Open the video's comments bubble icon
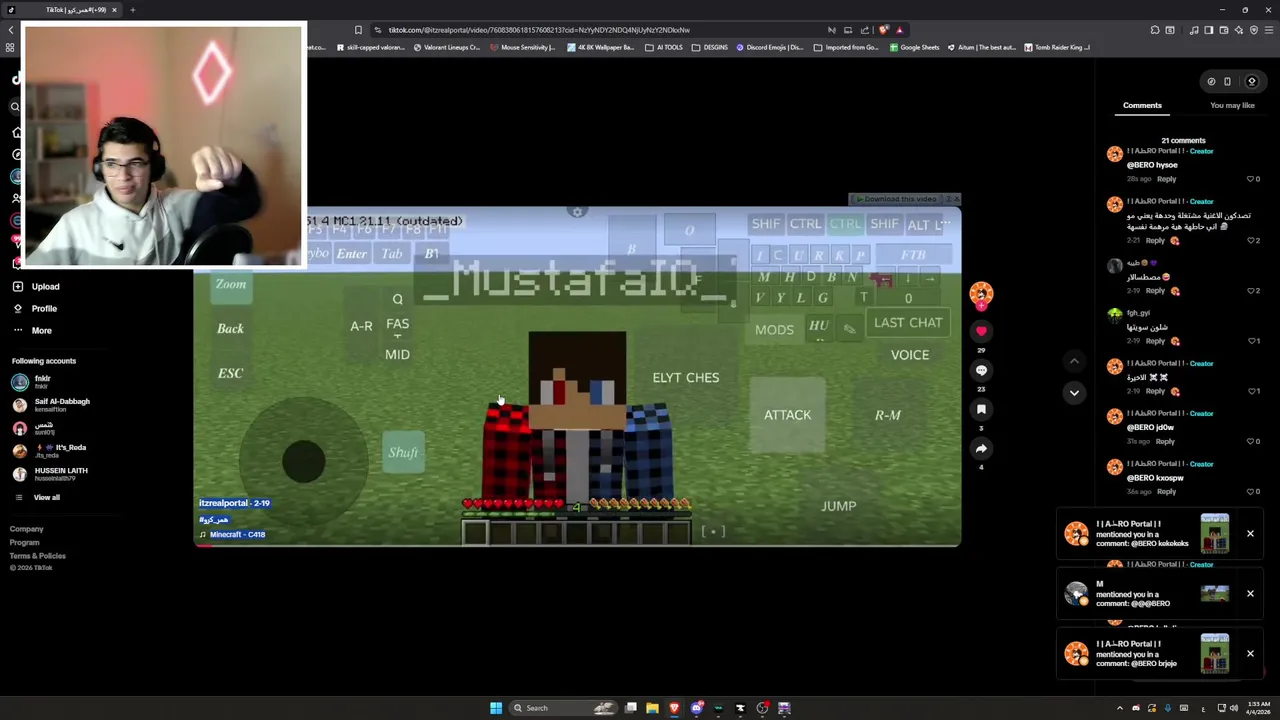 pos(981,370)
